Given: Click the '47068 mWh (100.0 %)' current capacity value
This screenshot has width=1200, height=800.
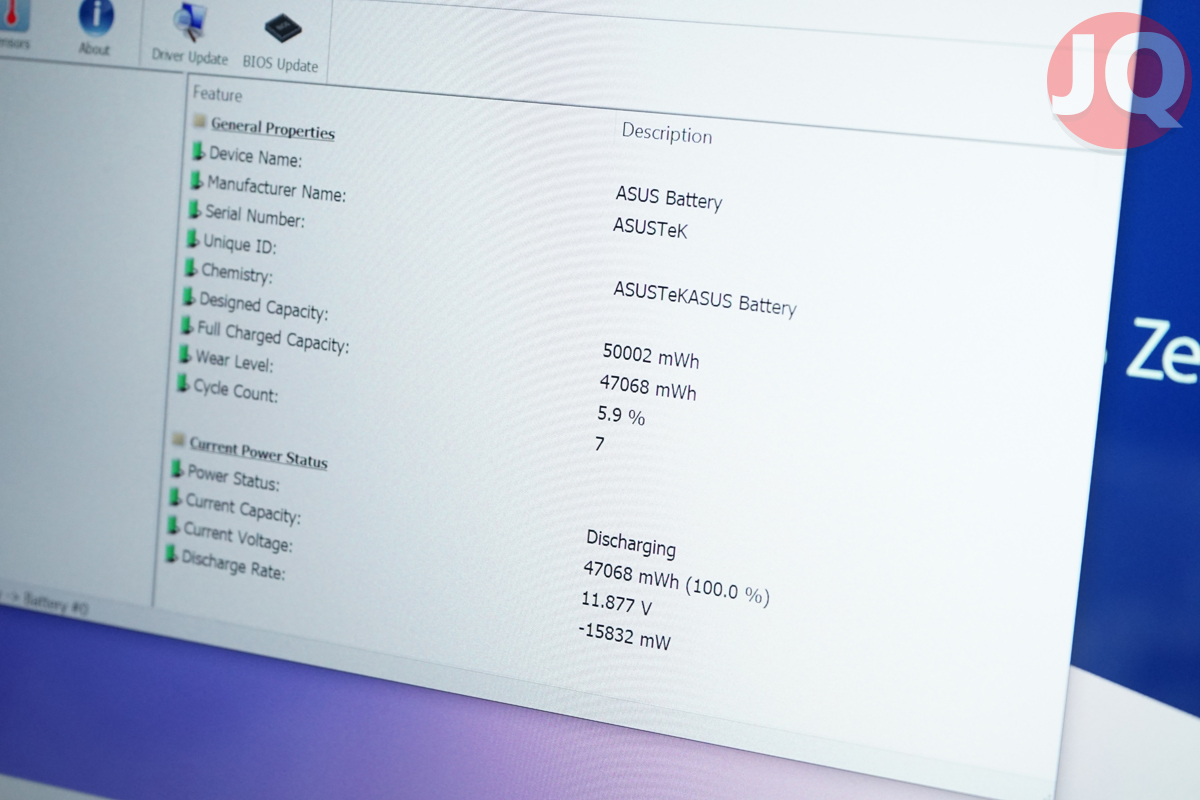Looking at the screenshot, I should tap(676, 583).
